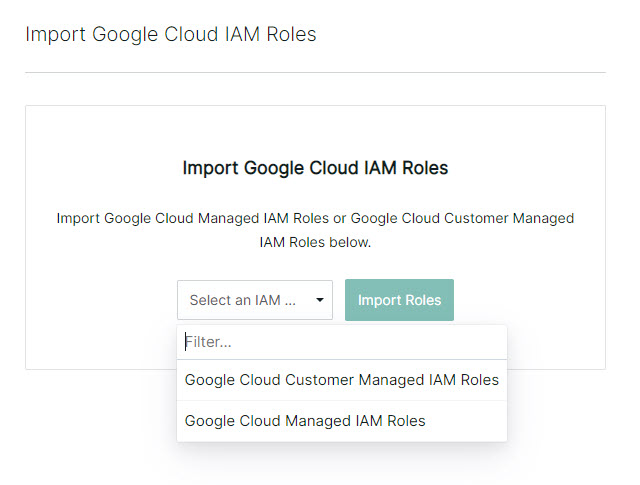
Task: Choose Google Cloud Customer Managed IAM Roles
Action: click(342, 380)
